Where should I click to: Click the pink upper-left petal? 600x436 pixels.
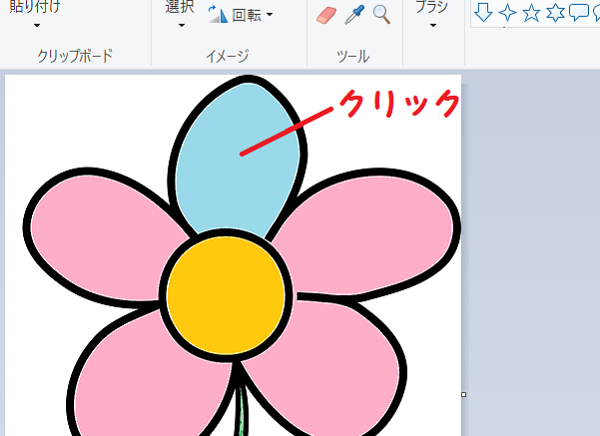(x=103, y=237)
